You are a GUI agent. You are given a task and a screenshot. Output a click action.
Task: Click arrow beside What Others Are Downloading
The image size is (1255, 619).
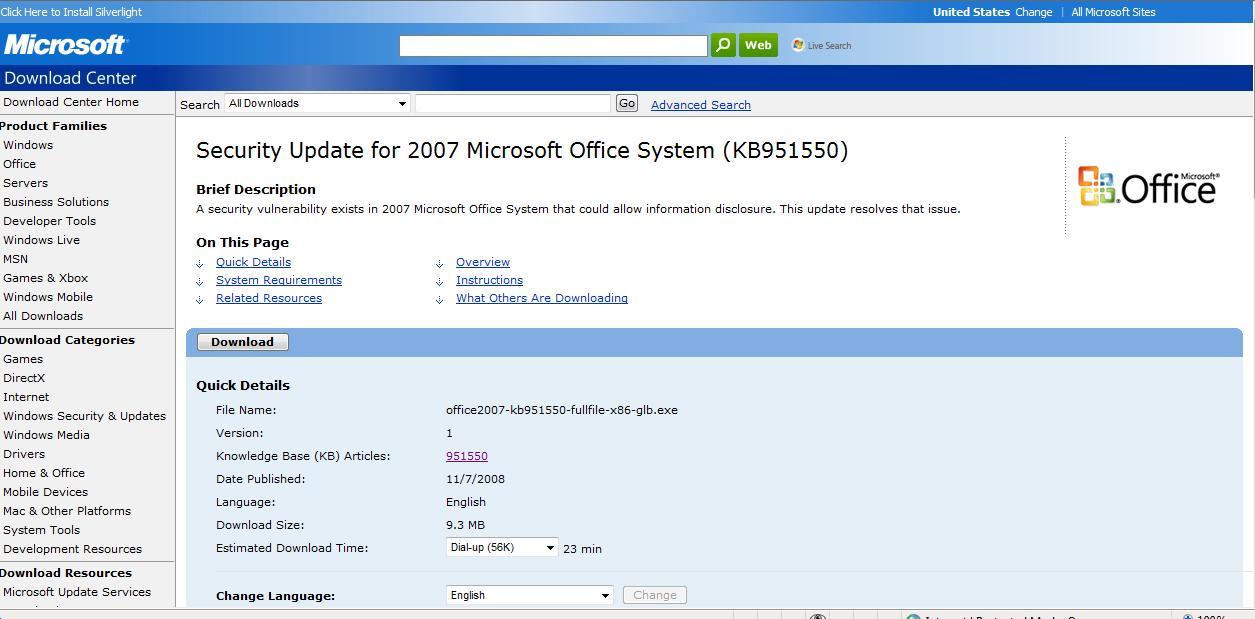(x=439, y=300)
